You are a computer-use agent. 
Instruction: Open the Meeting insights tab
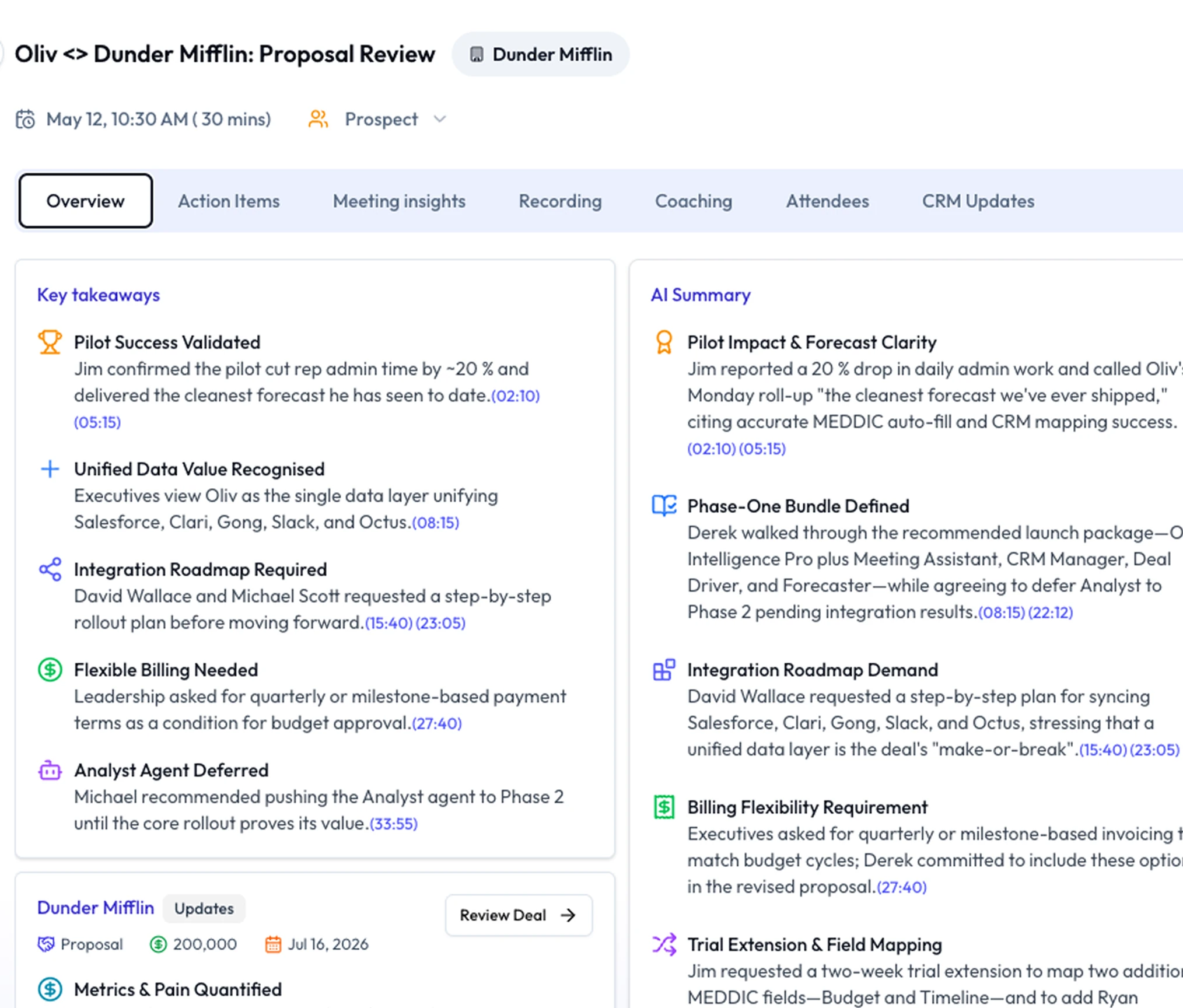[x=399, y=201]
